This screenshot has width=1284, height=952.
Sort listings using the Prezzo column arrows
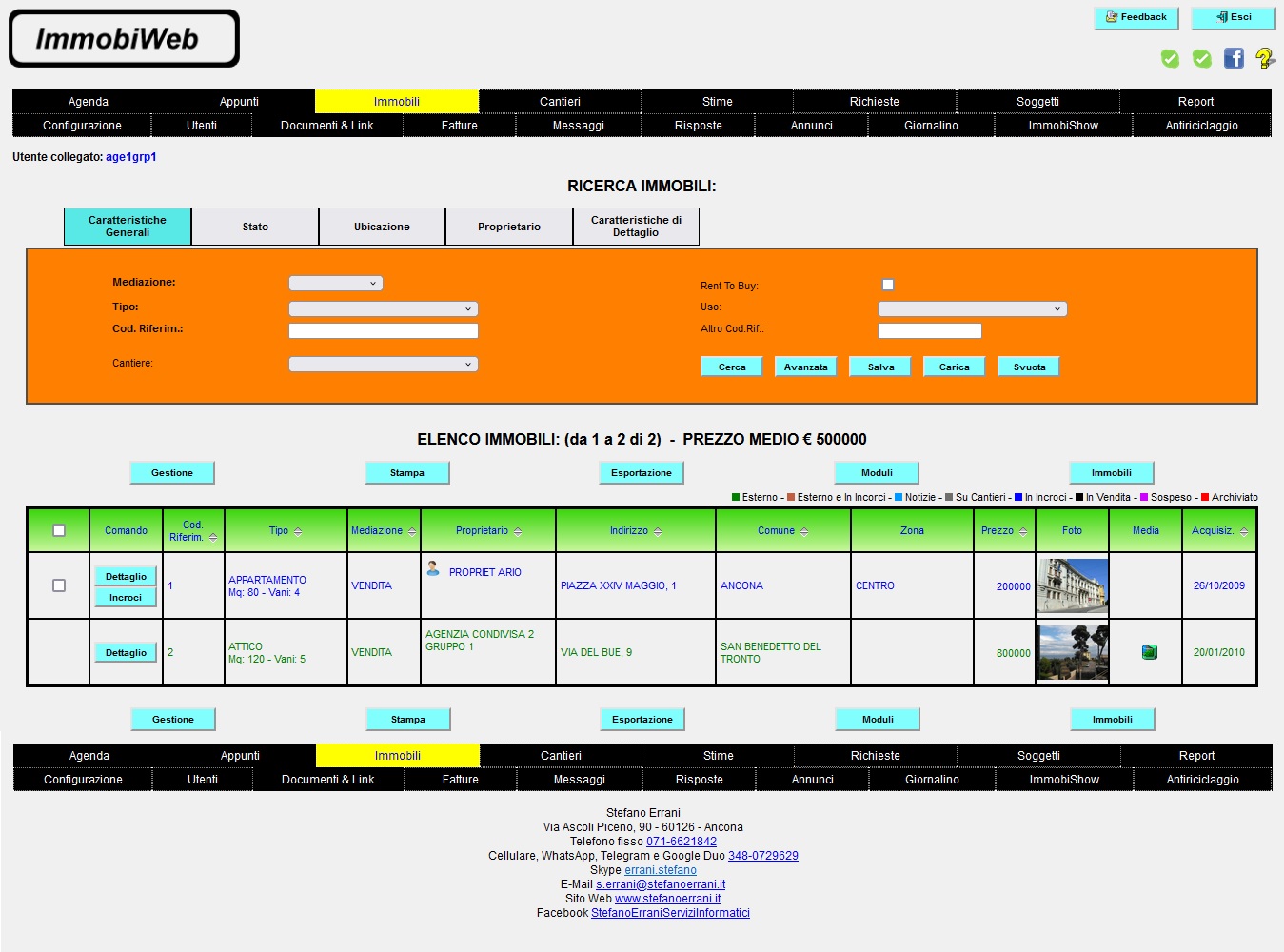click(1023, 530)
